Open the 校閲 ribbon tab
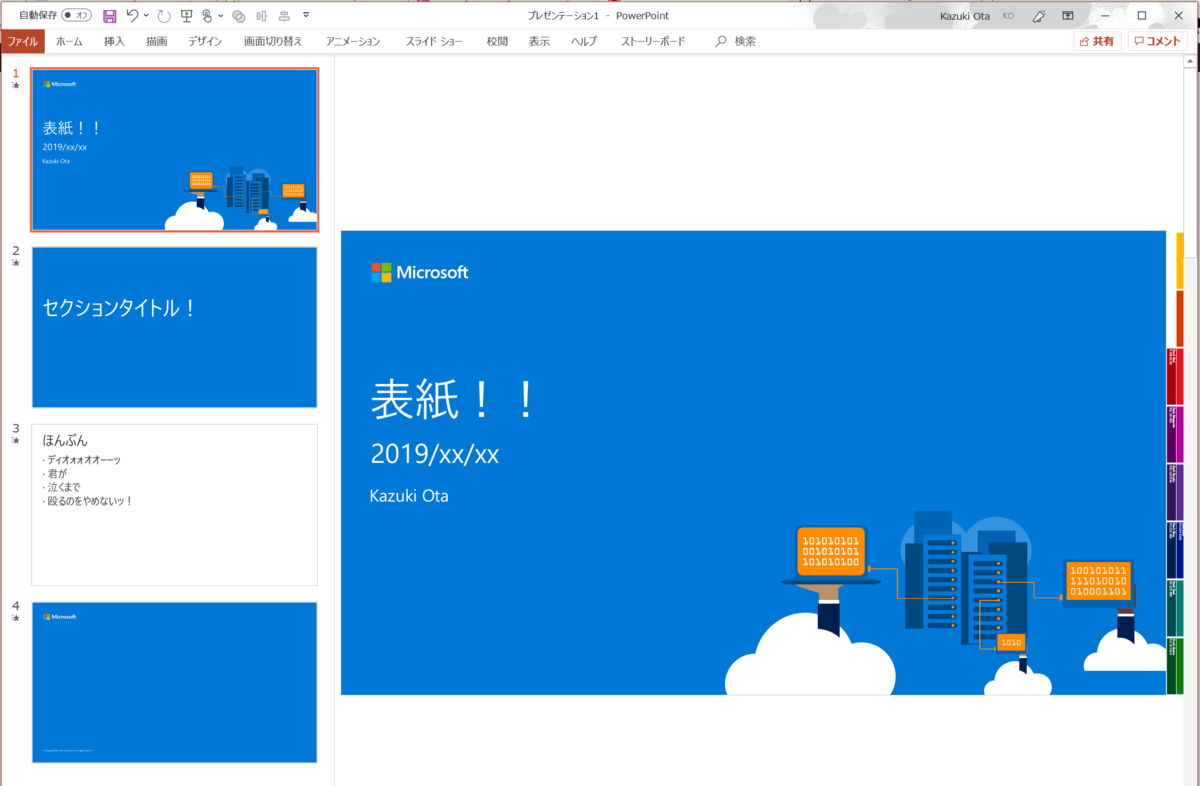The height and width of the screenshot is (786, 1200). pyautogui.click(x=497, y=41)
